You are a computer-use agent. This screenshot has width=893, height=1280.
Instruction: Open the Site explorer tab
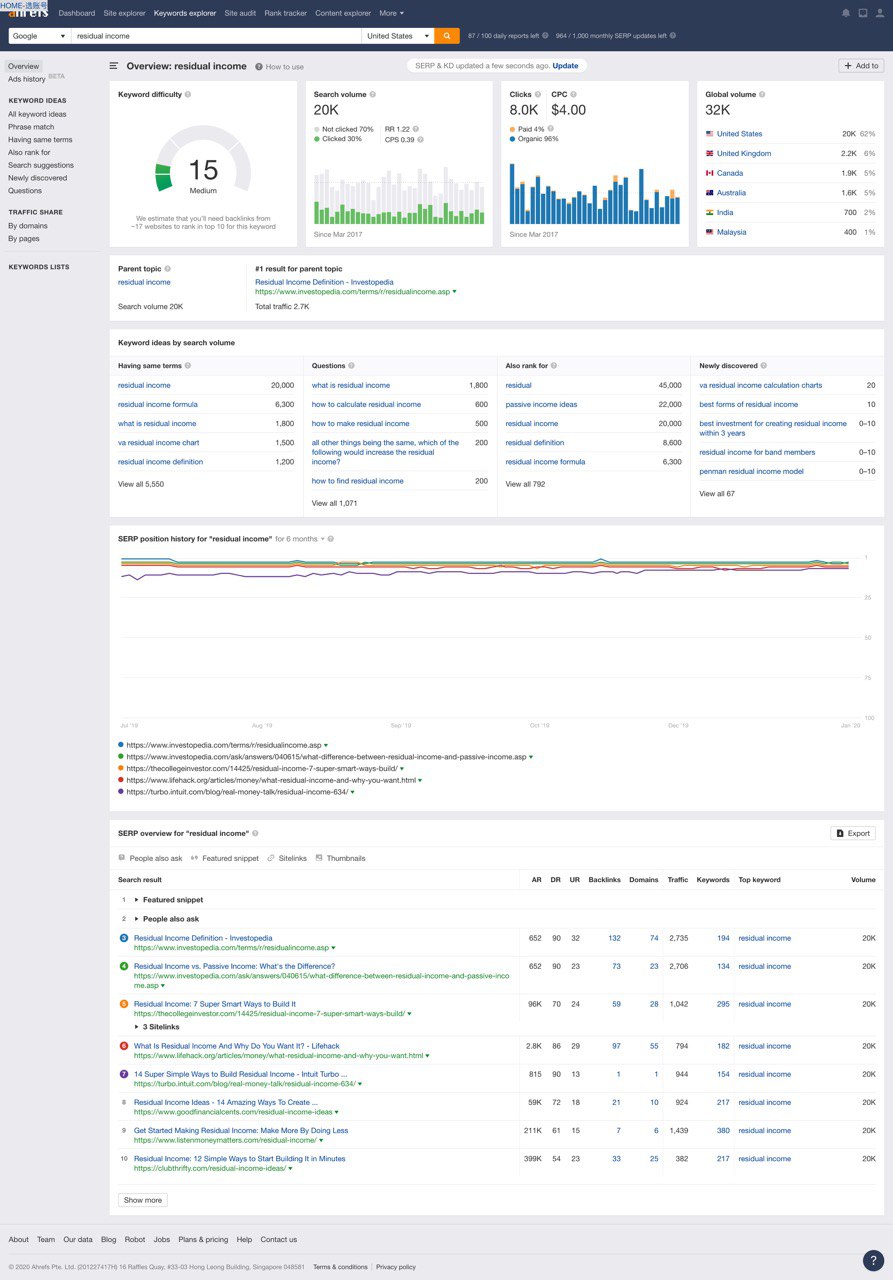tap(124, 13)
